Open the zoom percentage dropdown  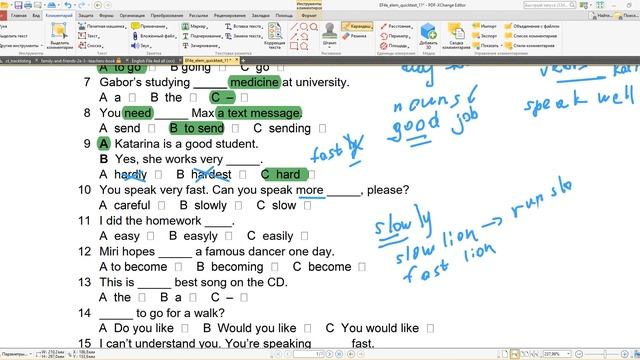pos(569,354)
